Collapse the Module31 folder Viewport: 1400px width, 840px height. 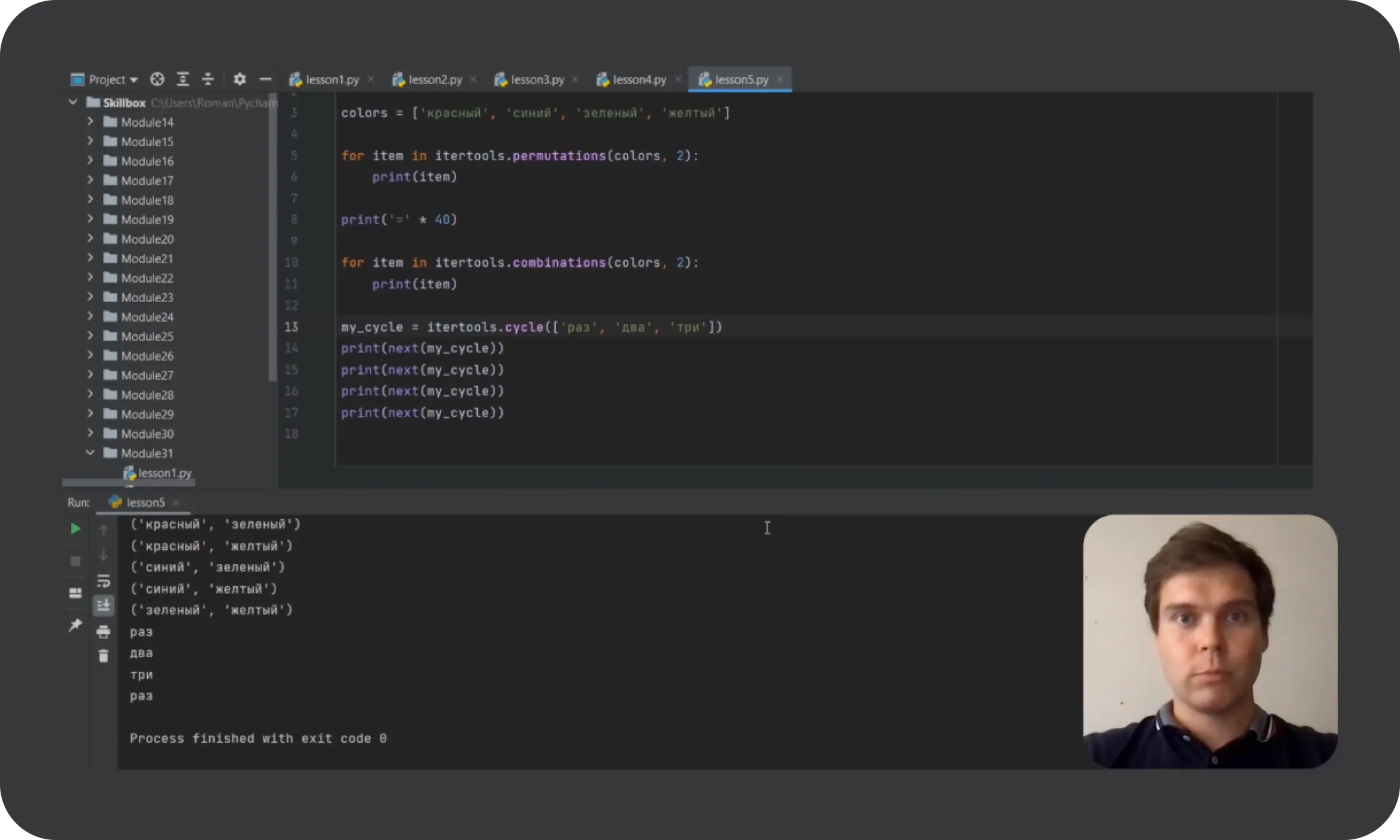90,453
